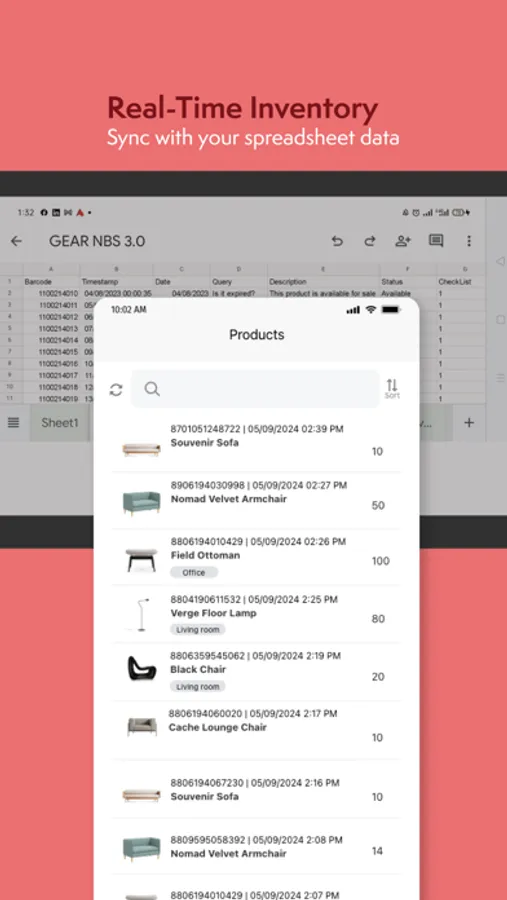Select barcode 8806359545062 line
The height and width of the screenshot is (900, 507).
coord(256,655)
